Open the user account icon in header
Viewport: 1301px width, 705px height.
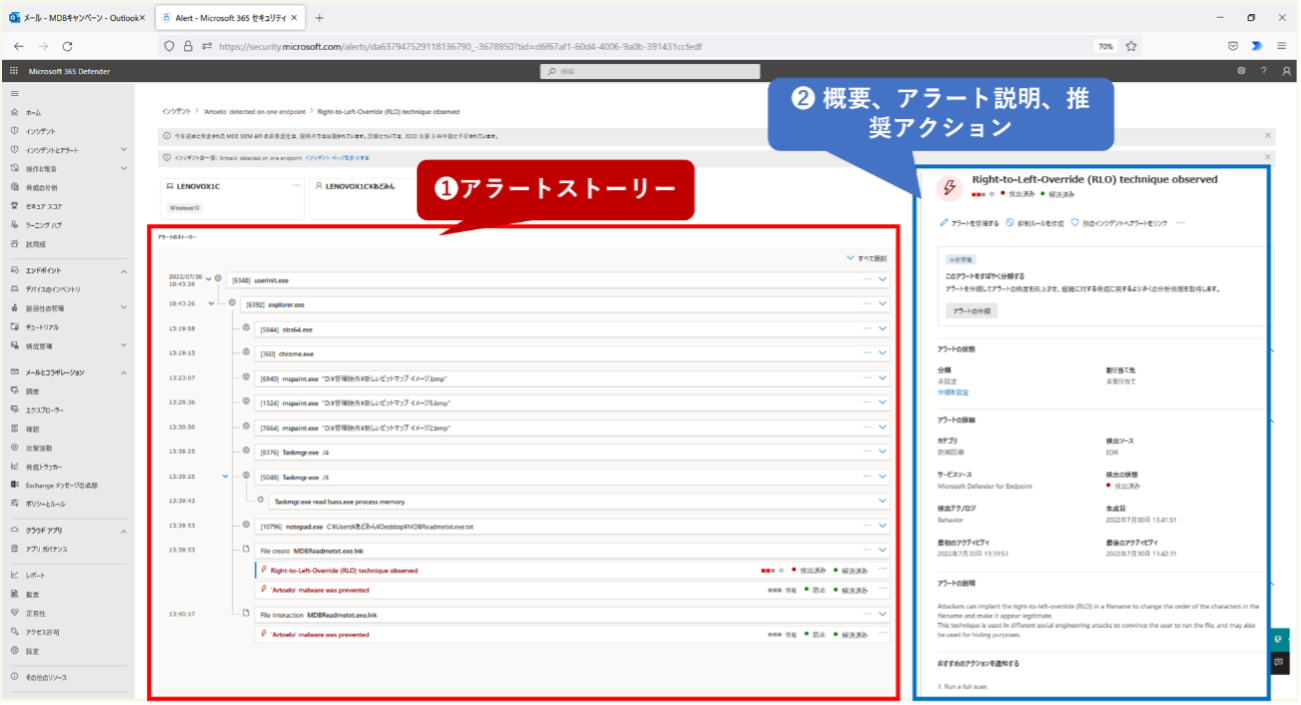1287,71
